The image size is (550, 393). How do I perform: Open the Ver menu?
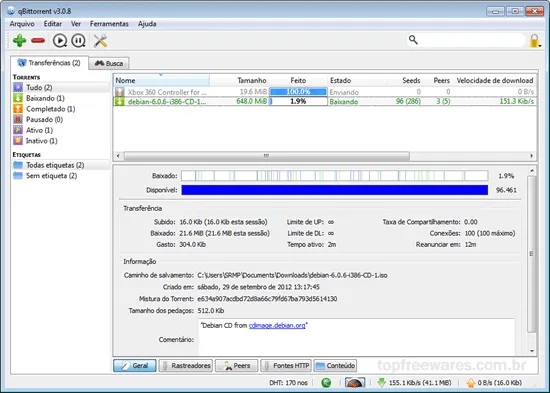coord(76,24)
